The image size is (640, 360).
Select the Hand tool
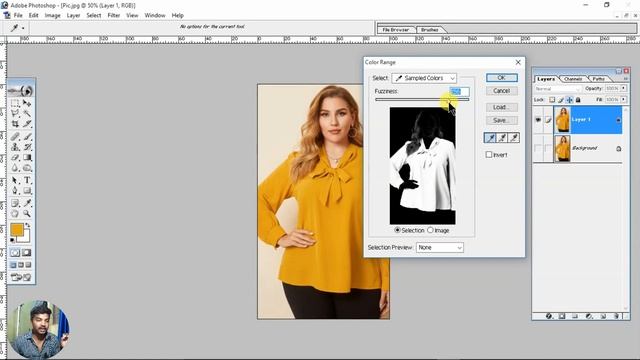coord(15,213)
